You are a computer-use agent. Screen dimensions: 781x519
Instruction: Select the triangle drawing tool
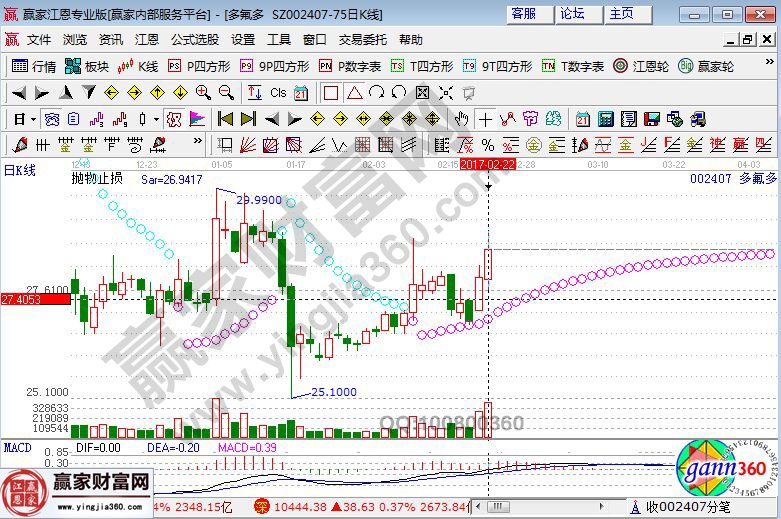(353, 92)
